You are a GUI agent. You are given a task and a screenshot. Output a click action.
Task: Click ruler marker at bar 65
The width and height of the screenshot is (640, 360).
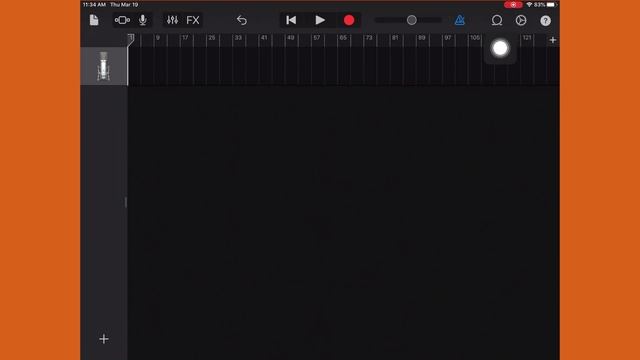343,38
